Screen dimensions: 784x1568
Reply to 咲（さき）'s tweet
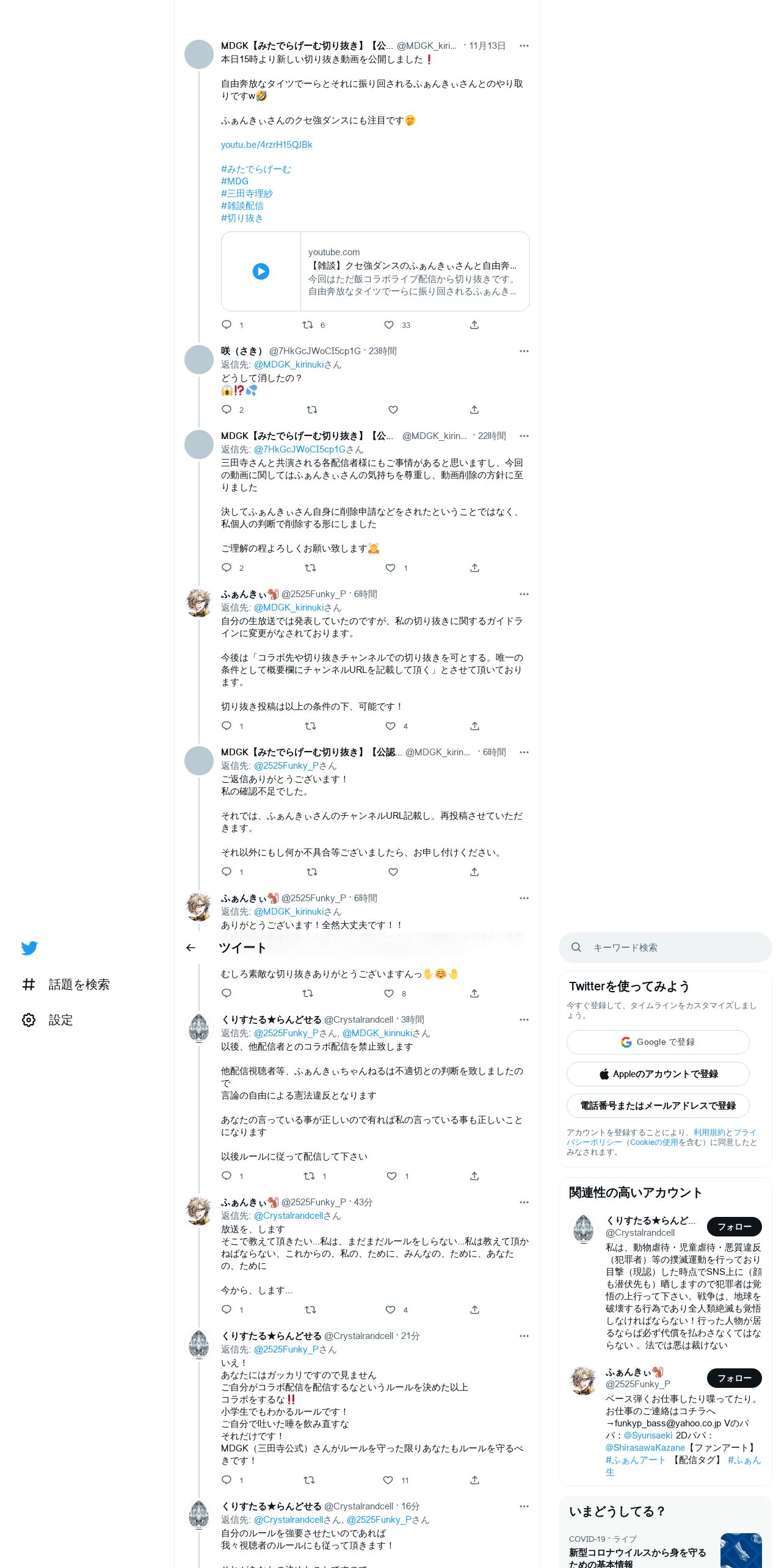tap(227, 410)
